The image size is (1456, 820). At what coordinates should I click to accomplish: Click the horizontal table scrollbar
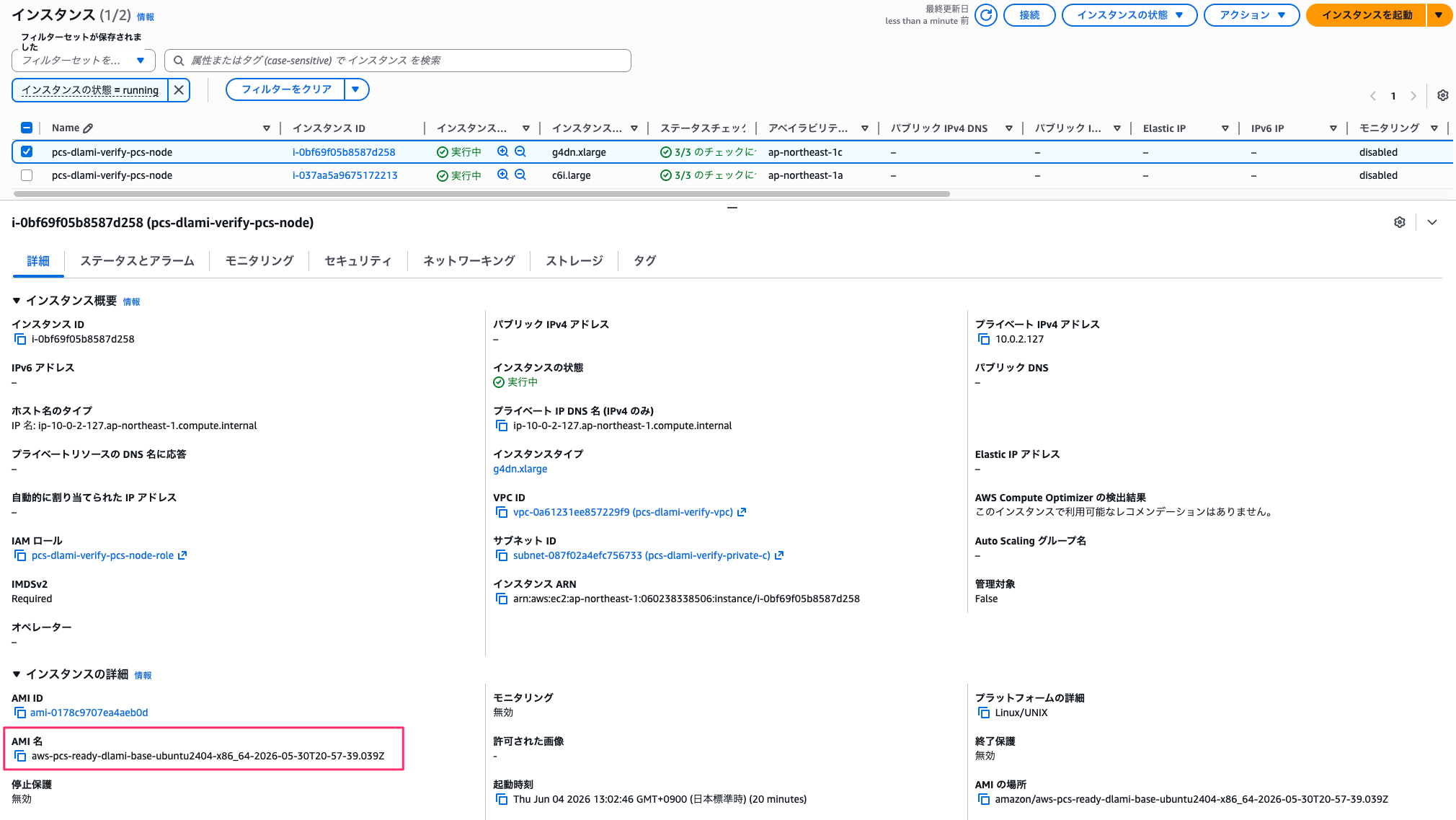481,194
